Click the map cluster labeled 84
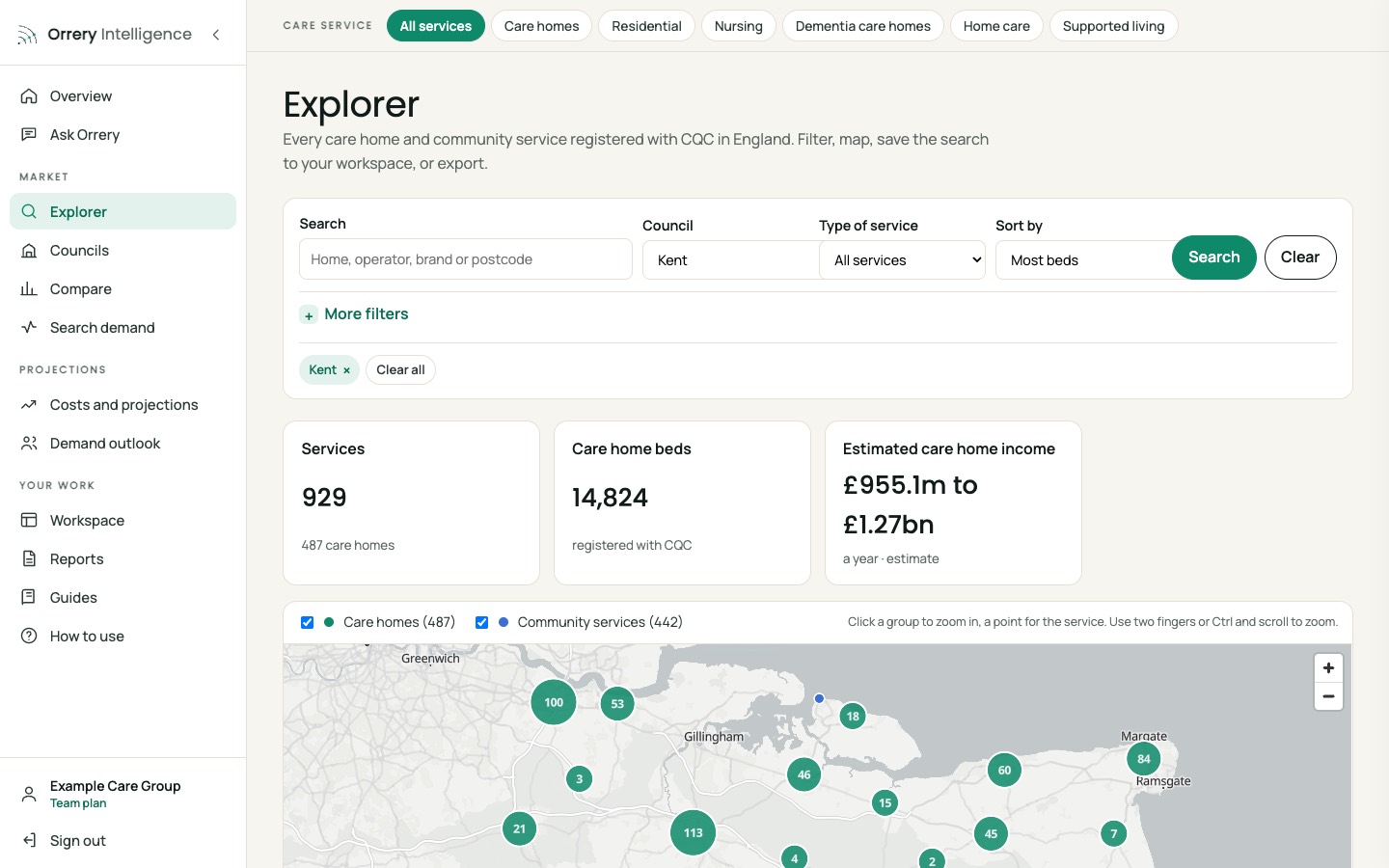The width and height of the screenshot is (1389, 868). coord(1144,759)
